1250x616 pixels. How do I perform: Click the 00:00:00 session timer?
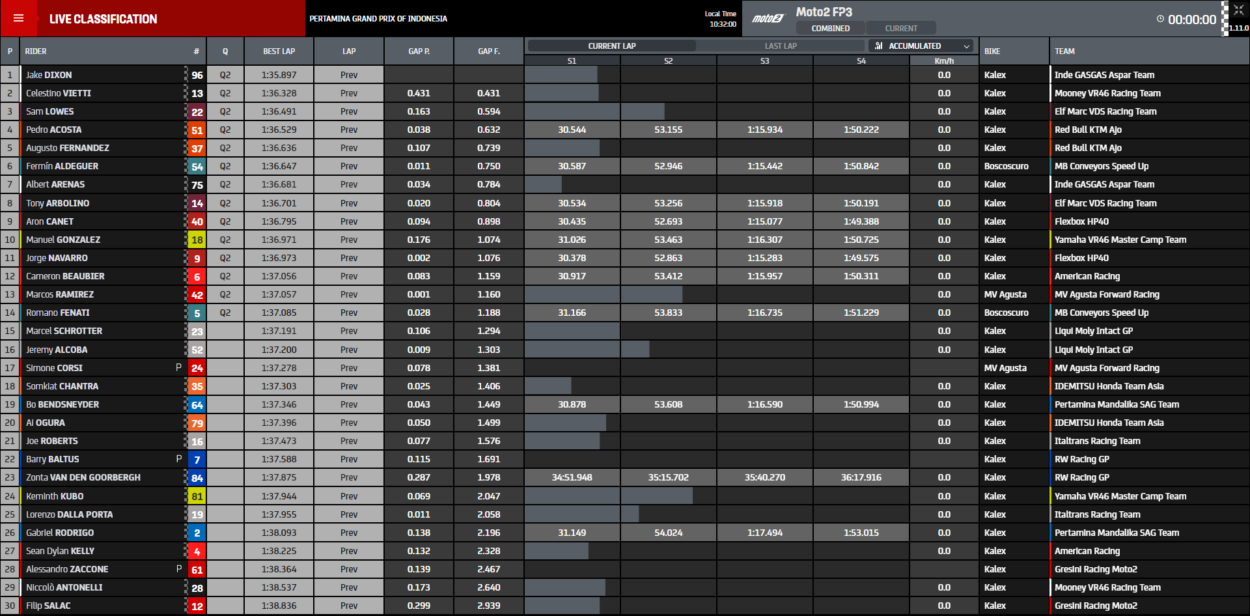tap(1192, 19)
